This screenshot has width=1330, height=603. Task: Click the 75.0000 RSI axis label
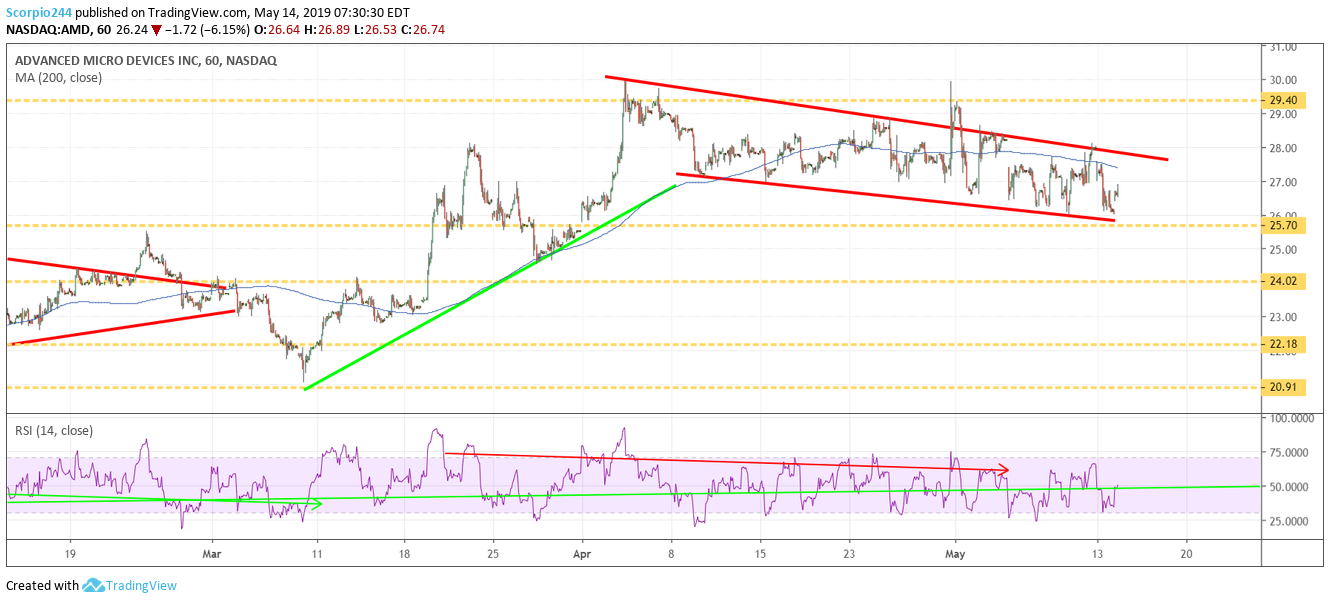tap(1290, 453)
